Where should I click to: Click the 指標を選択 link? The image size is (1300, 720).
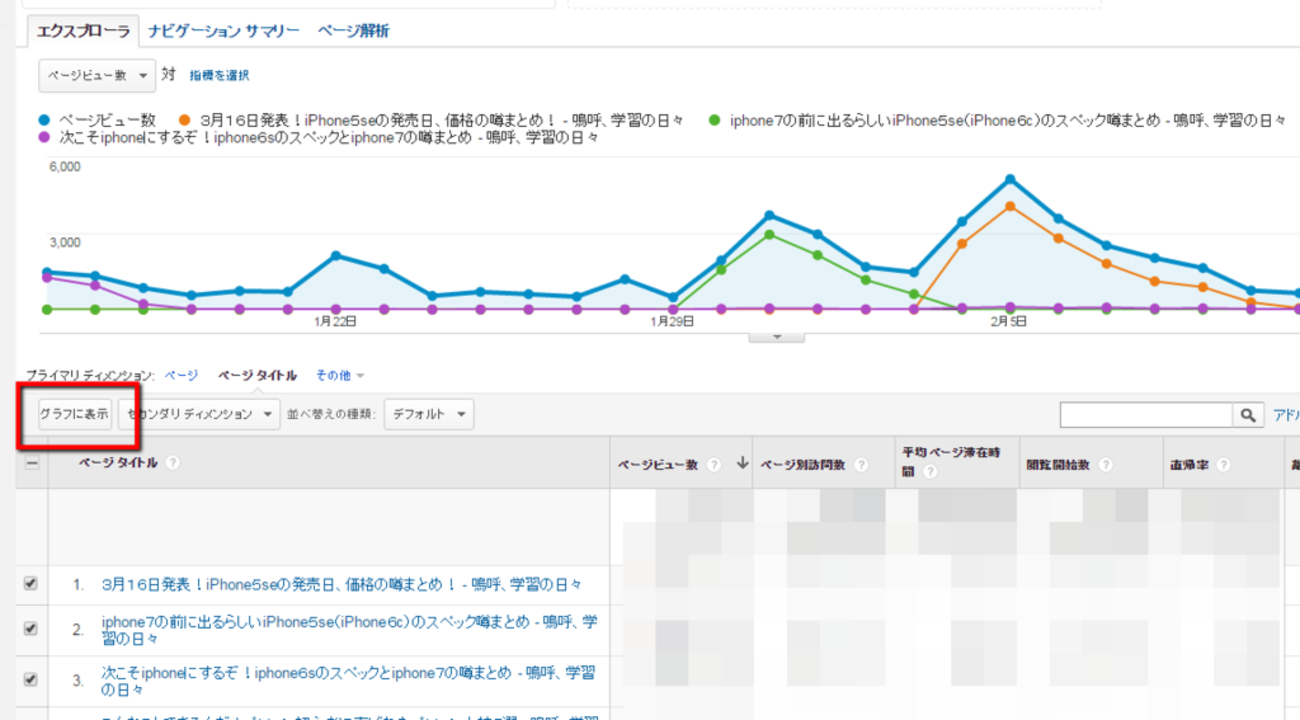[219, 75]
